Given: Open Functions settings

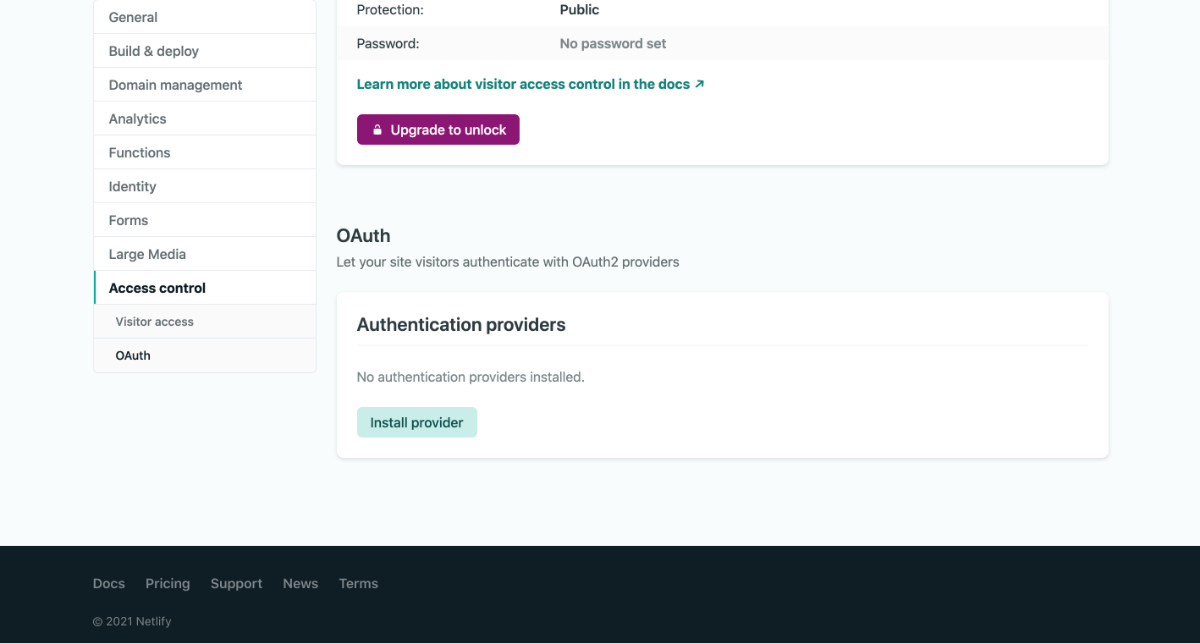Looking at the screenshot, I should pyautogui.click(x=140, y=153).
